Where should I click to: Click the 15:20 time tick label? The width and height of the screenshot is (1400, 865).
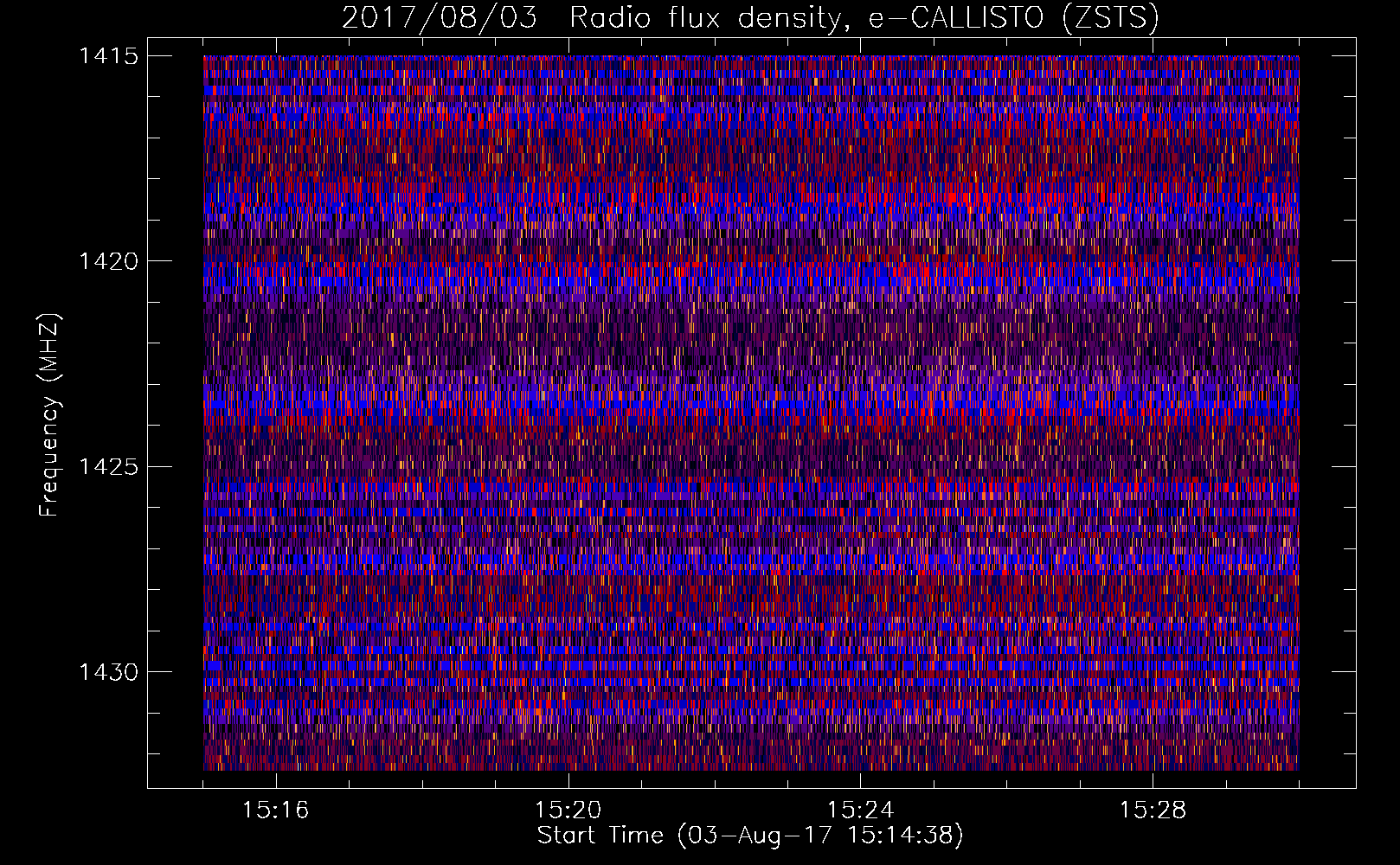pyautogui.click(x=568, y=811)
